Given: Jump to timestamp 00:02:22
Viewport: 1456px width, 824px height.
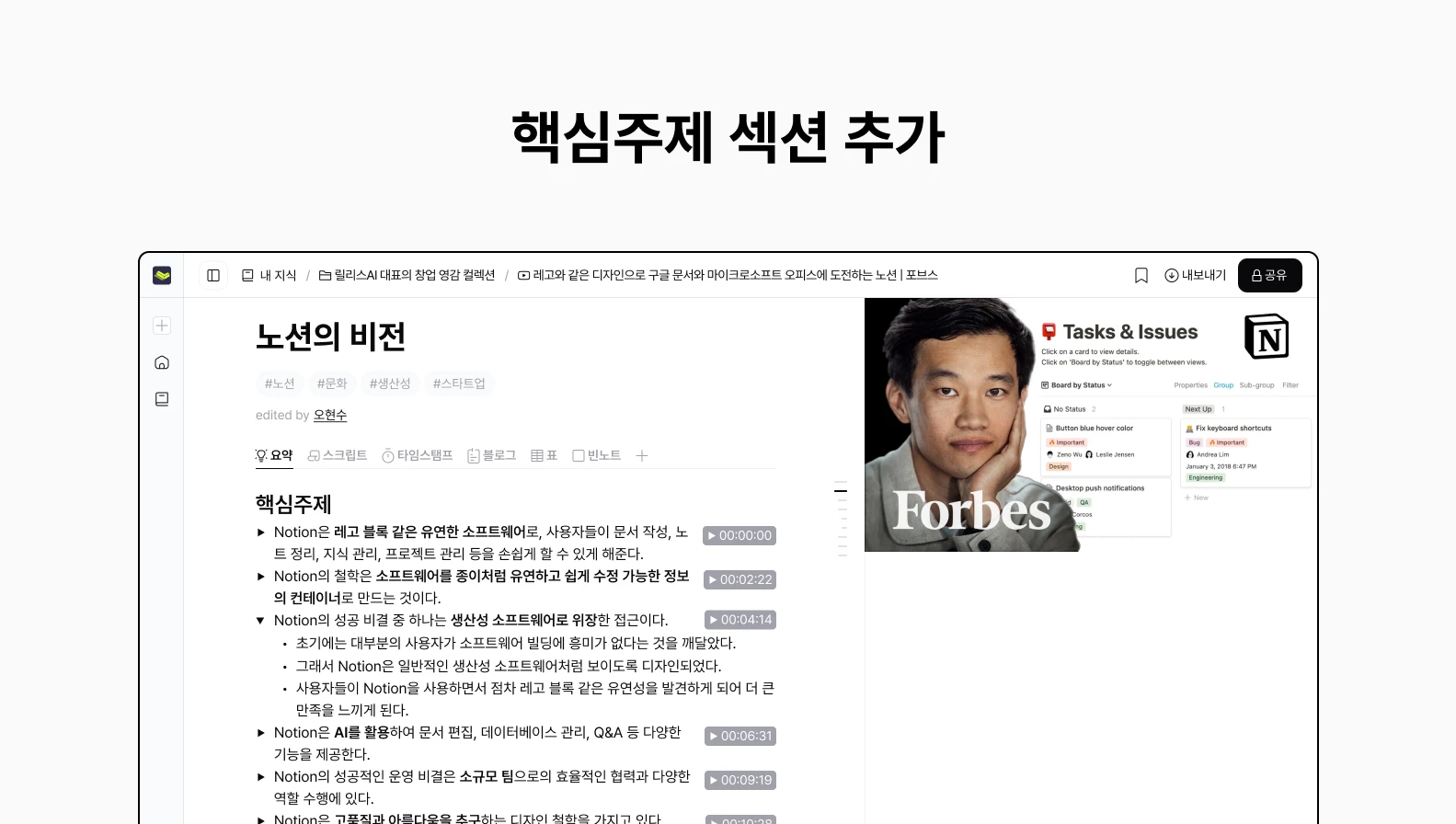Looking at the screenshot, I should point(739,579).
